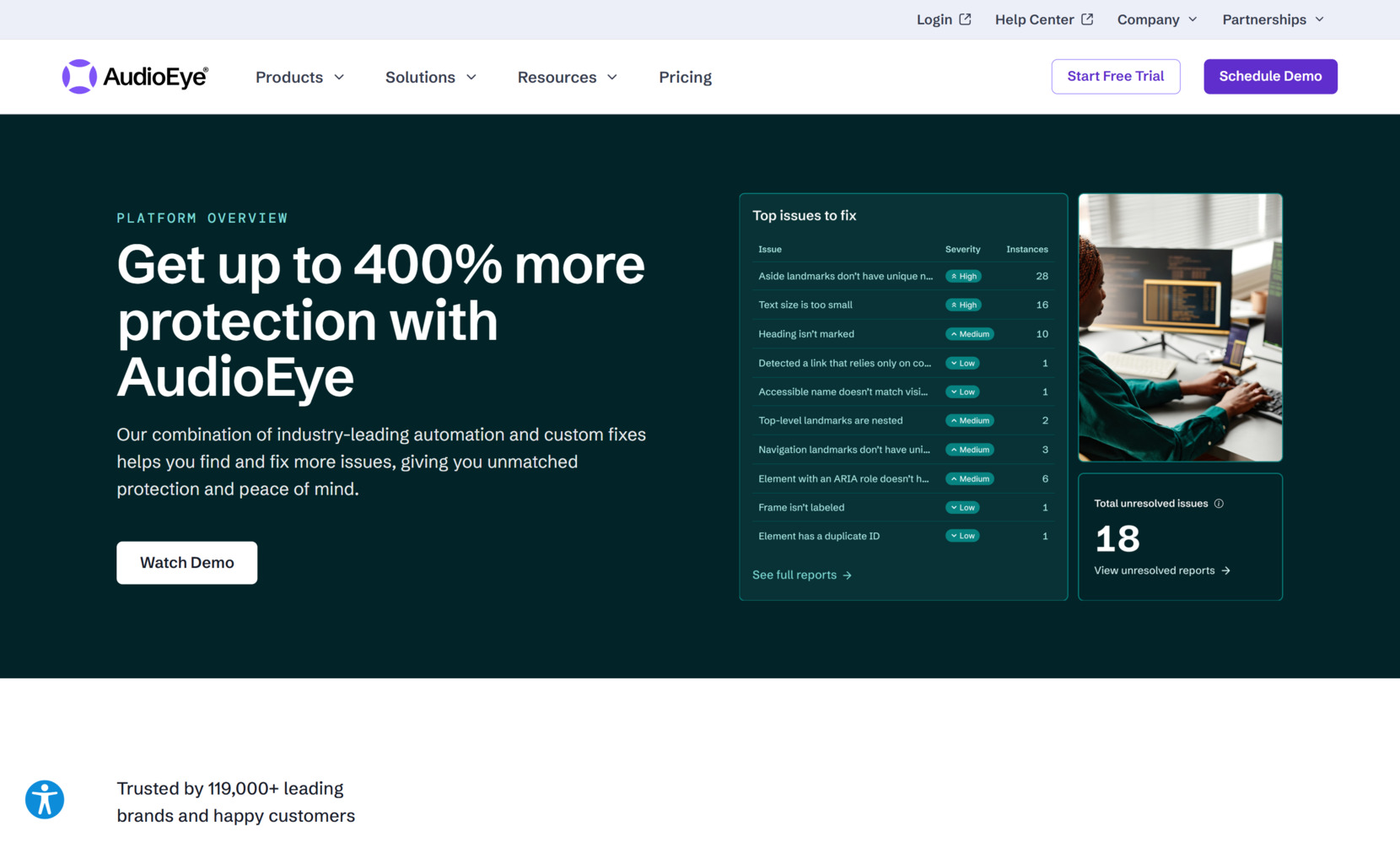Toggle the Low badge on Frame isn't labeled
Image resolution: width=1400 pixels, height=848 pixels.
tap(961, 507)
